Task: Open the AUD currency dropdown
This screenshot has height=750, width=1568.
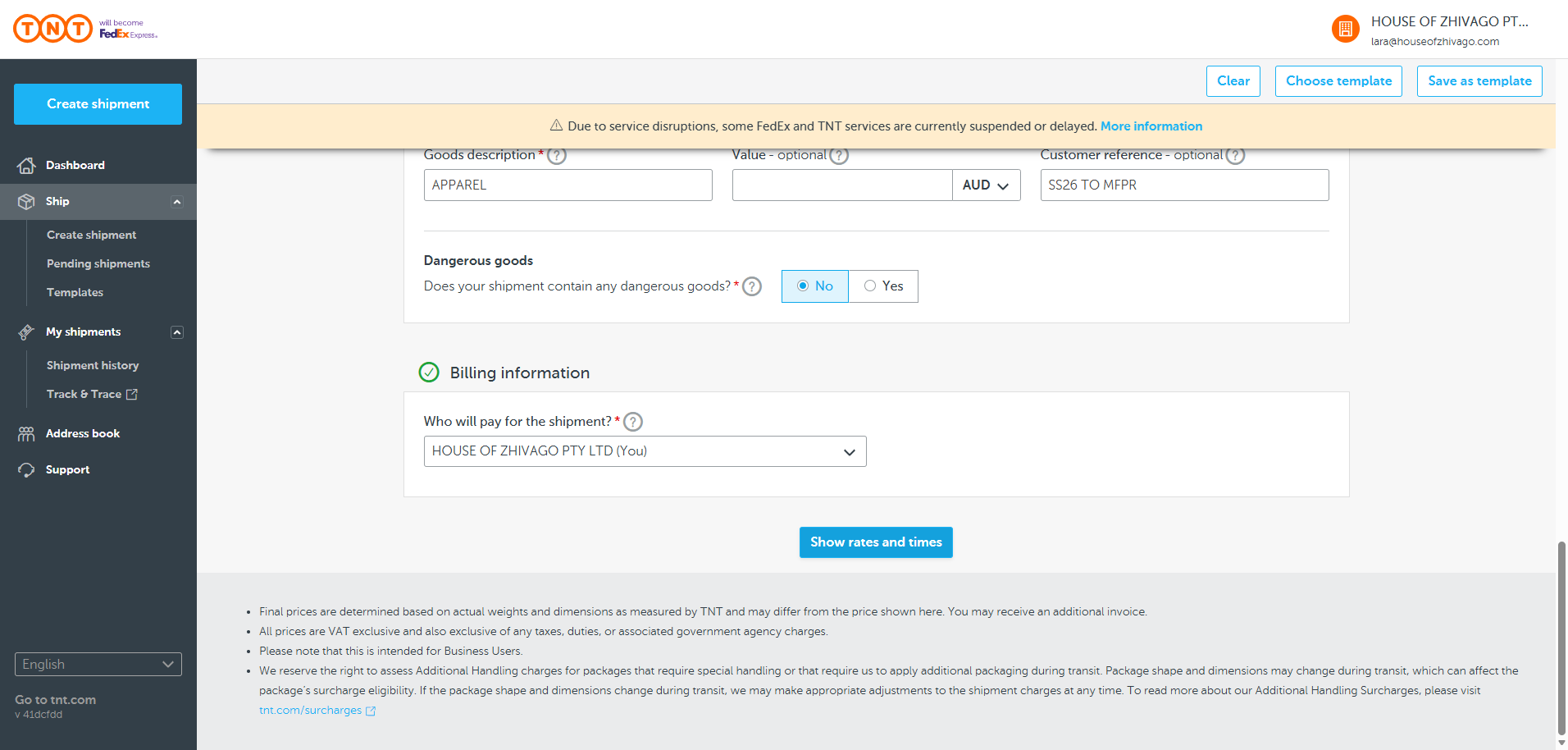Action: tap(986, 185)
